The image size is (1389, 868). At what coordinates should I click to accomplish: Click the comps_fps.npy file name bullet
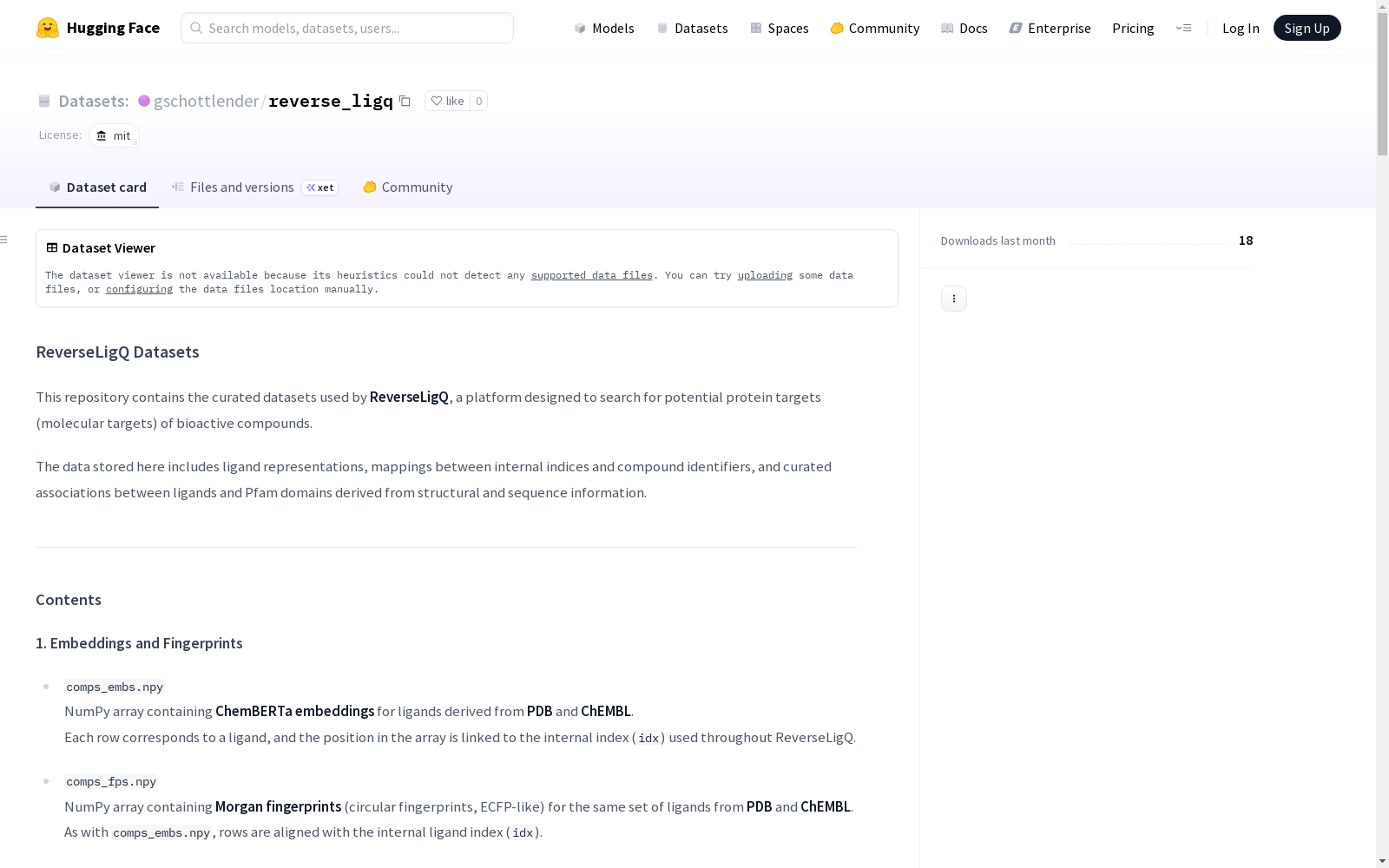[x=111, y=781]
